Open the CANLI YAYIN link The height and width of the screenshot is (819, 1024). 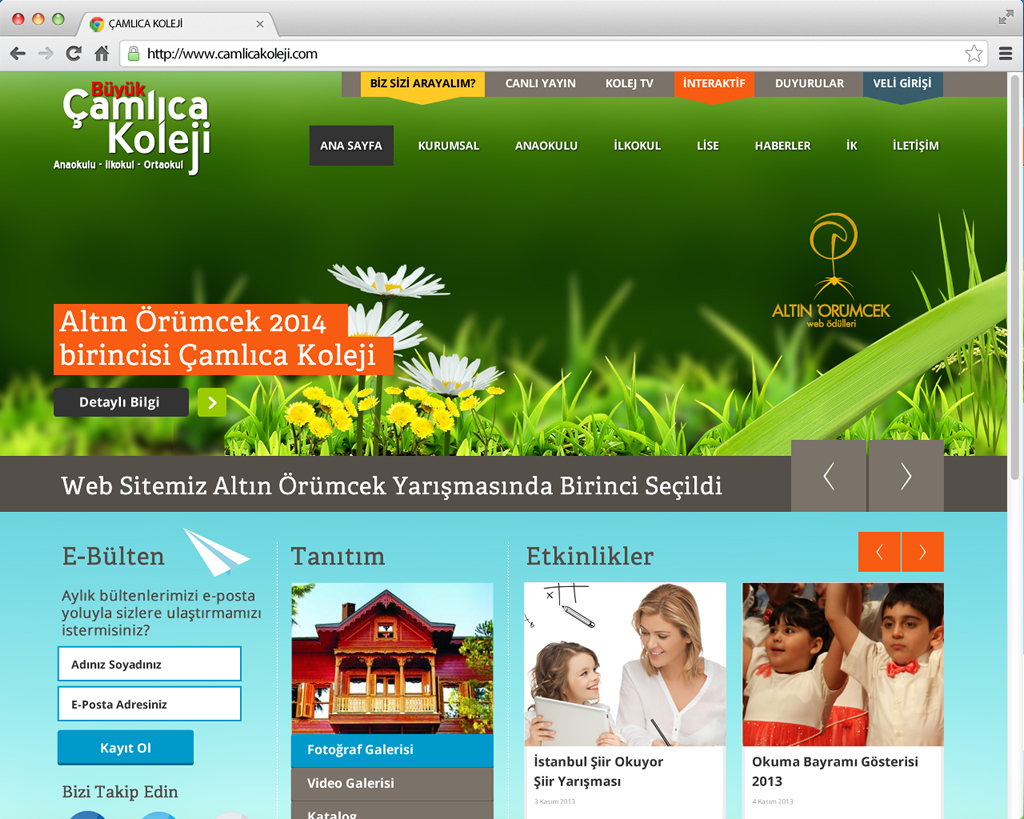tap(540, 84)
